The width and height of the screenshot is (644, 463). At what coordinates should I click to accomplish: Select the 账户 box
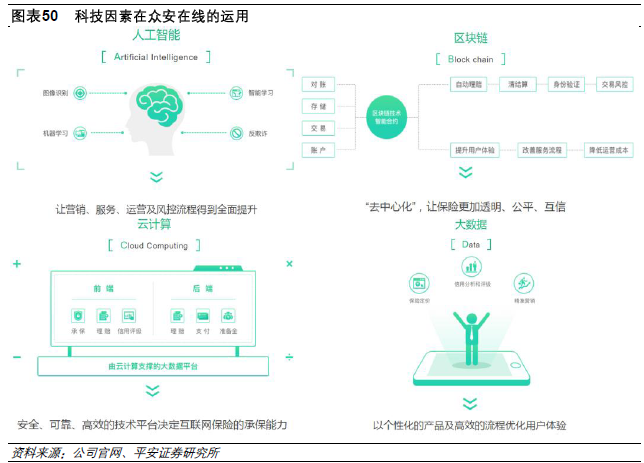[318, 150]
